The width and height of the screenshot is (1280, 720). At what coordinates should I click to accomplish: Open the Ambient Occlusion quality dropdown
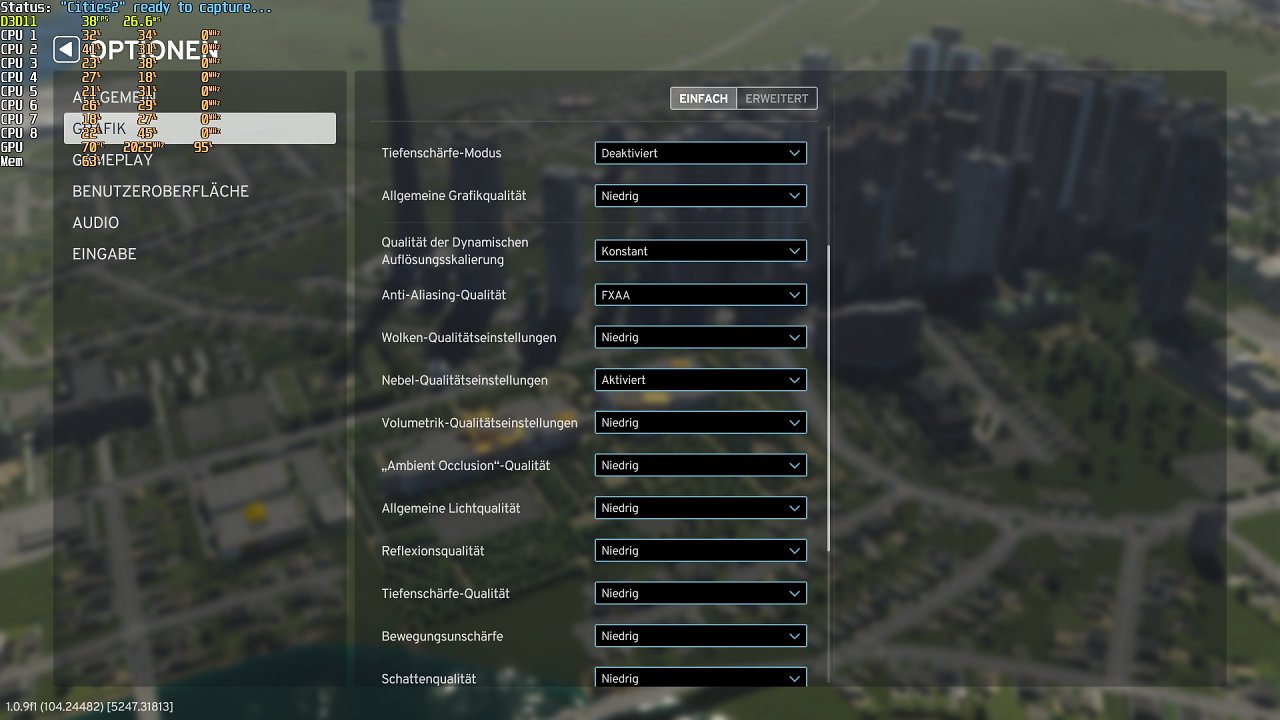700,465
